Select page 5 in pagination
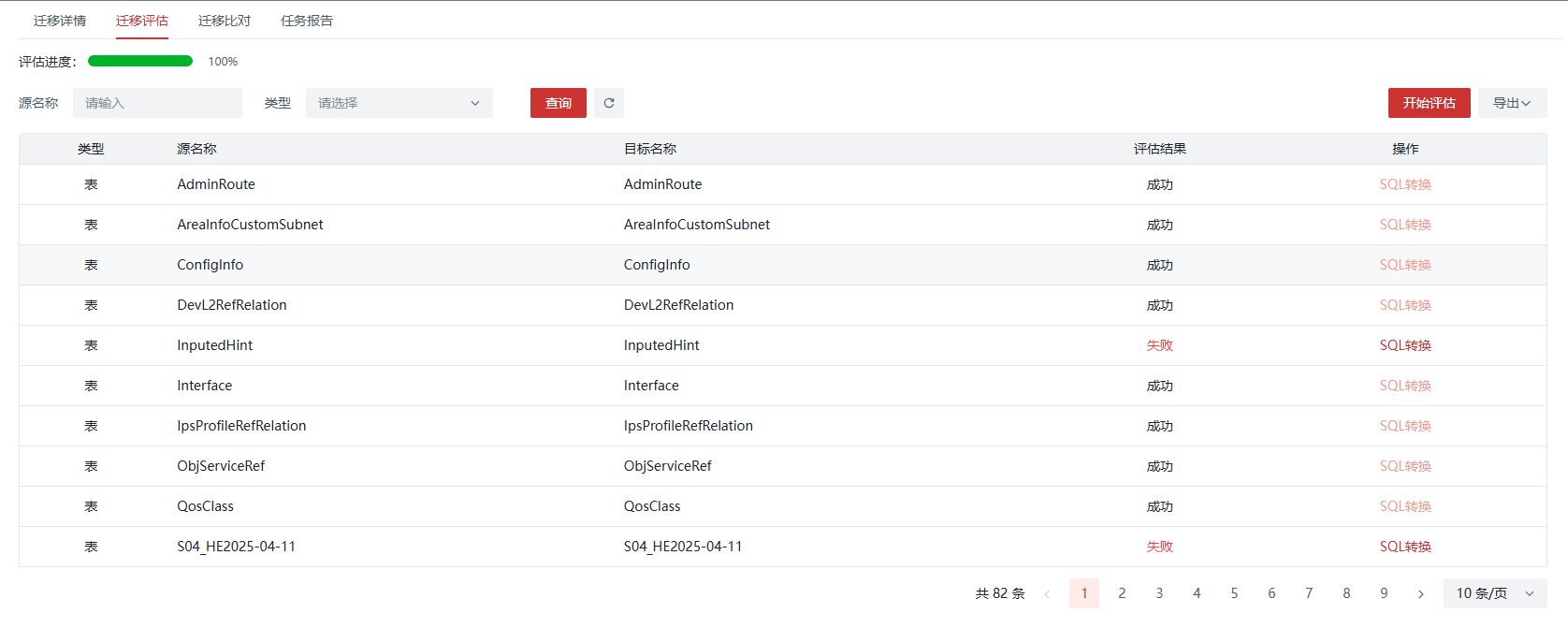The width and height of the screenshot is (1568, 628). [1234, 593]
